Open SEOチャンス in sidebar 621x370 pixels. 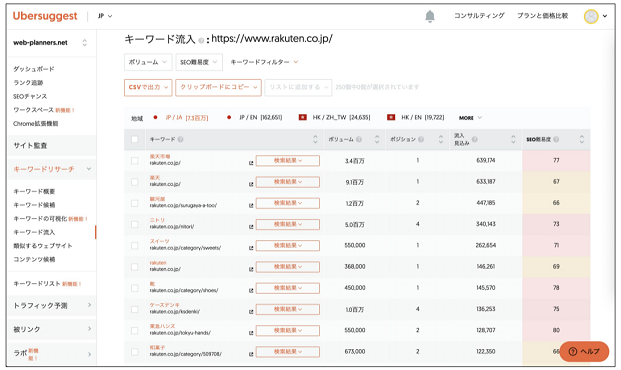click(x=30, y=96)
